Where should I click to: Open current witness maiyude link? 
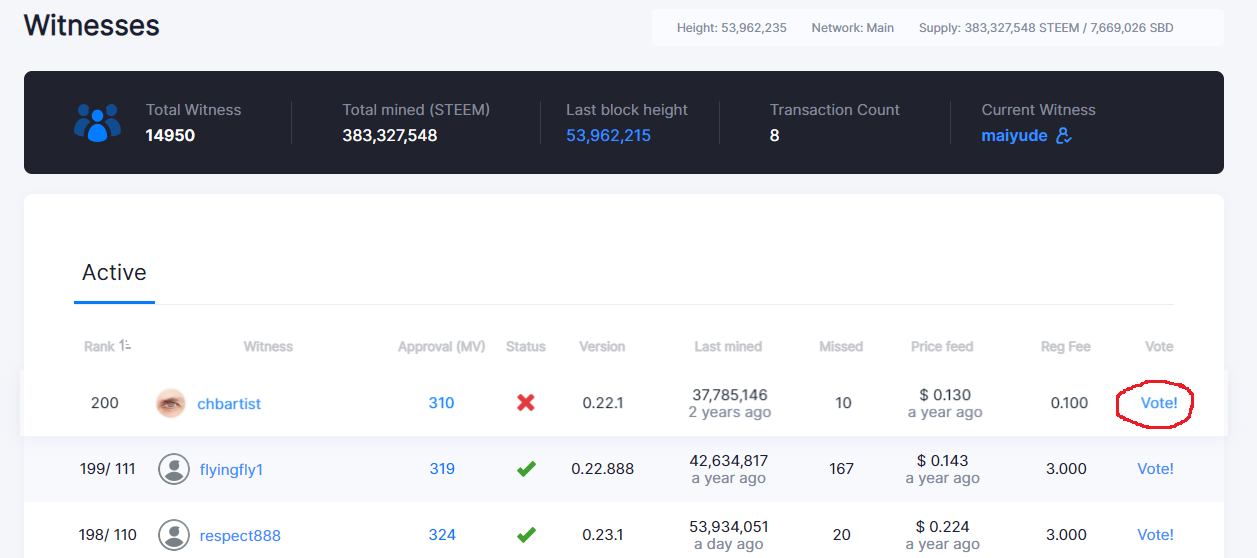coord(1014,136)
